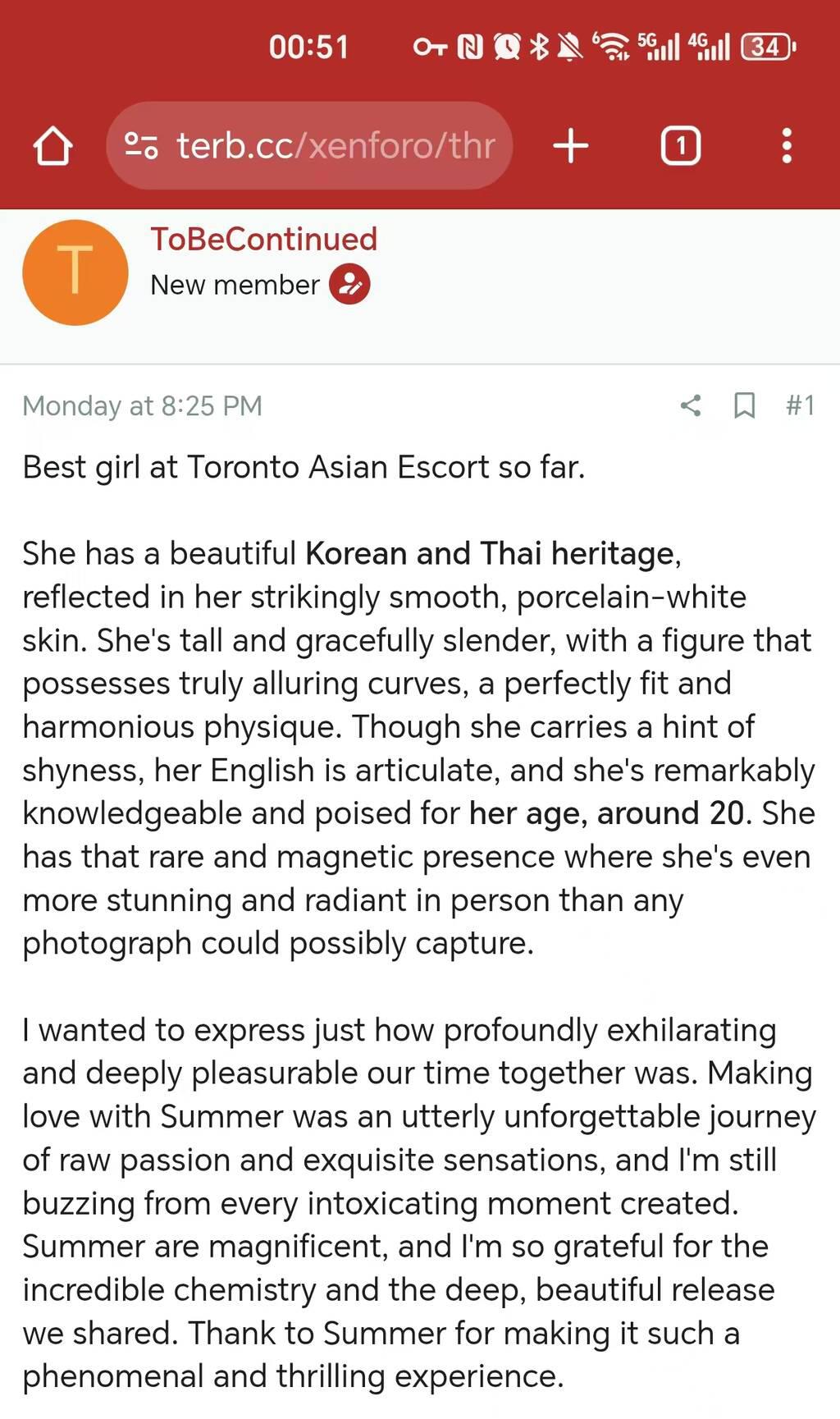The height and width of the screenshot is (1419, 840).
Task: Click the thread starter badge icon
Action: point(349,284)
